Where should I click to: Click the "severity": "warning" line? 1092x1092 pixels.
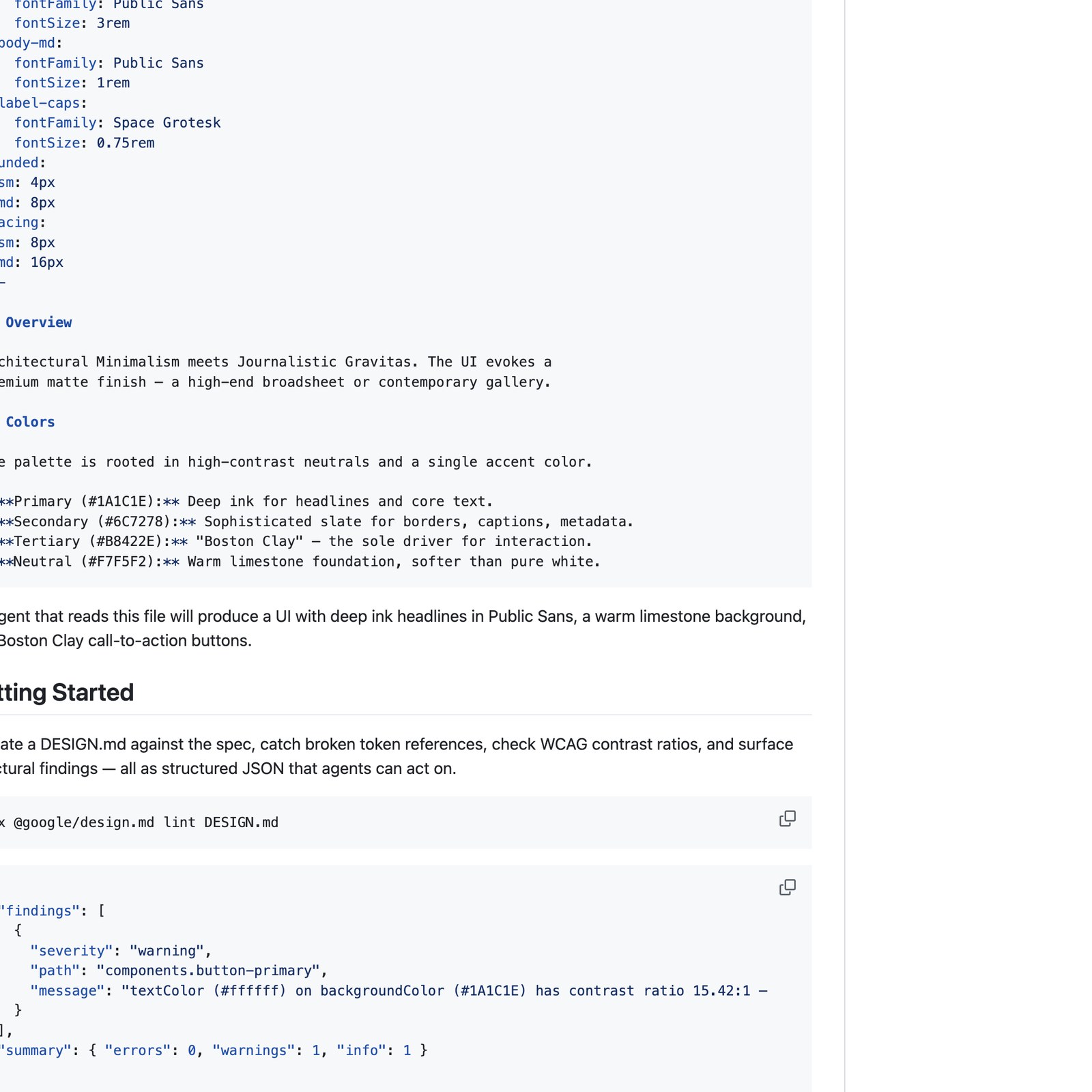(x=120, y=951)
